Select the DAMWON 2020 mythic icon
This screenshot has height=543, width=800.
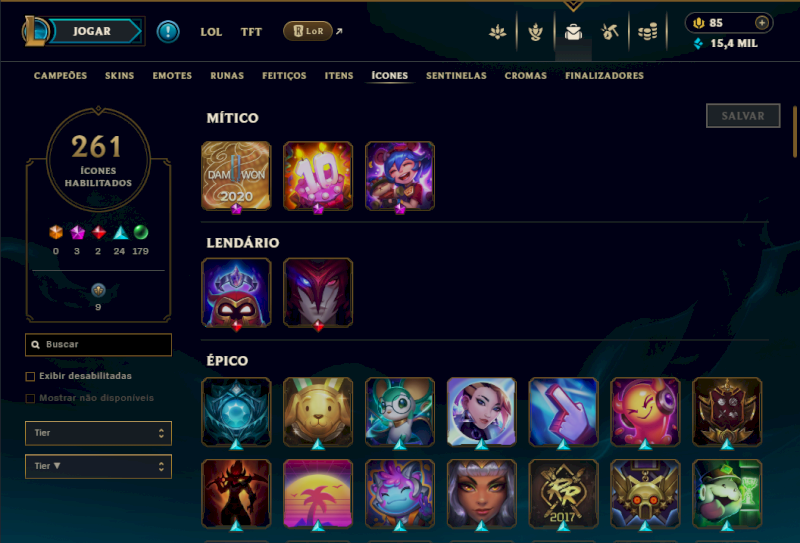pos(236,176)
